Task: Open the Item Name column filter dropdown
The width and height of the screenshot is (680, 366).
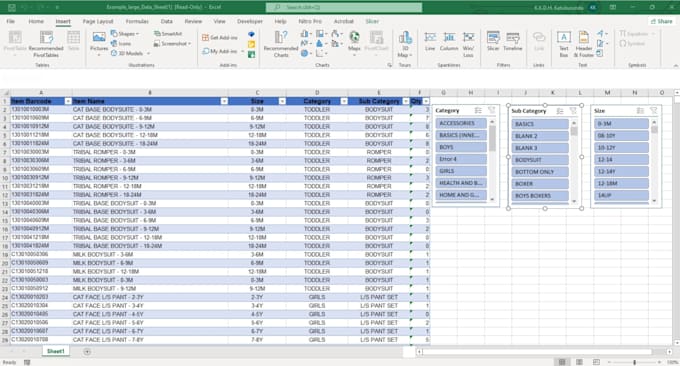Action: pos(224,101)
